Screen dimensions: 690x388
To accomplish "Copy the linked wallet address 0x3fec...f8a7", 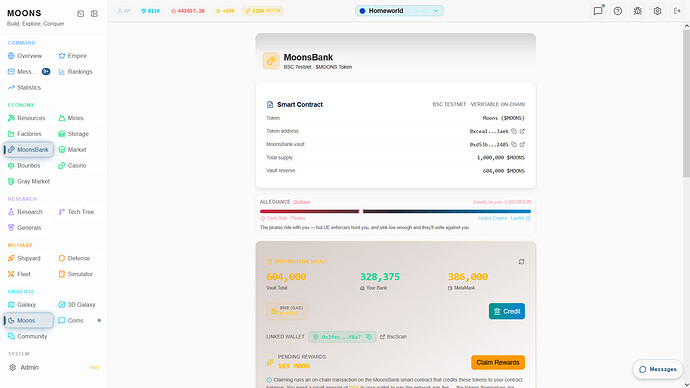I will point(369,337).
